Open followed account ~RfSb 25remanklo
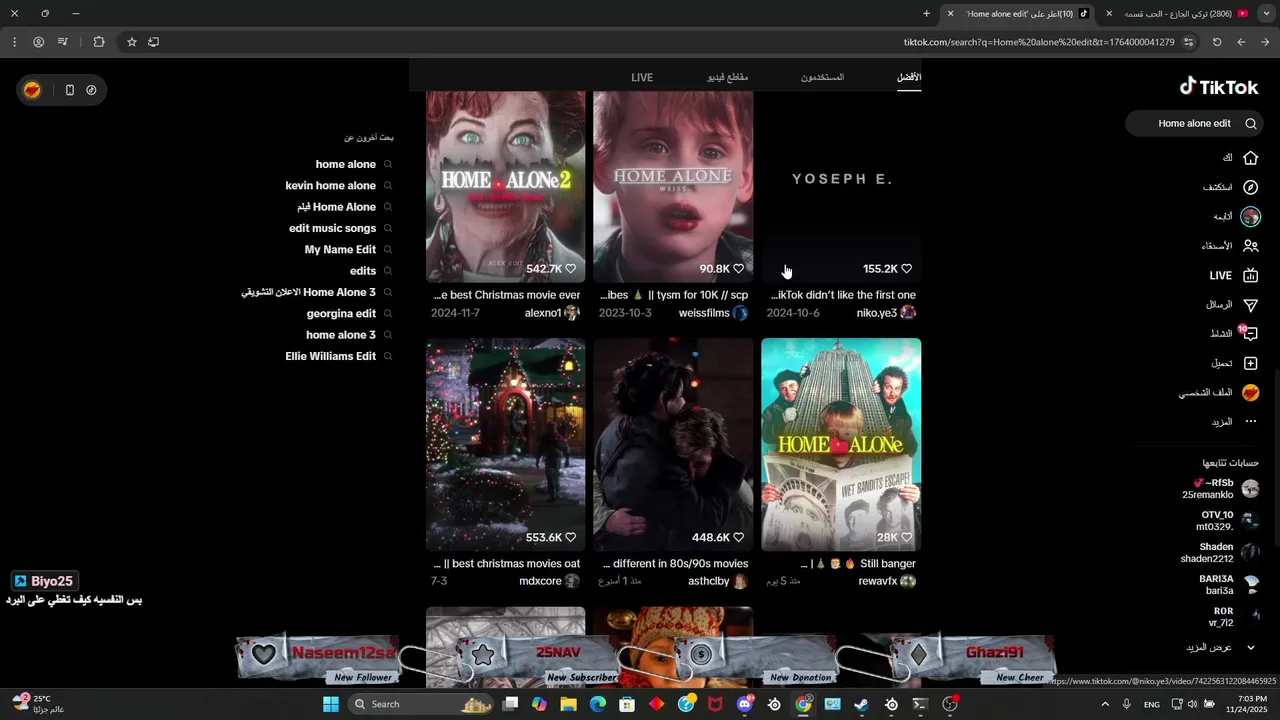 point(1221,489)
